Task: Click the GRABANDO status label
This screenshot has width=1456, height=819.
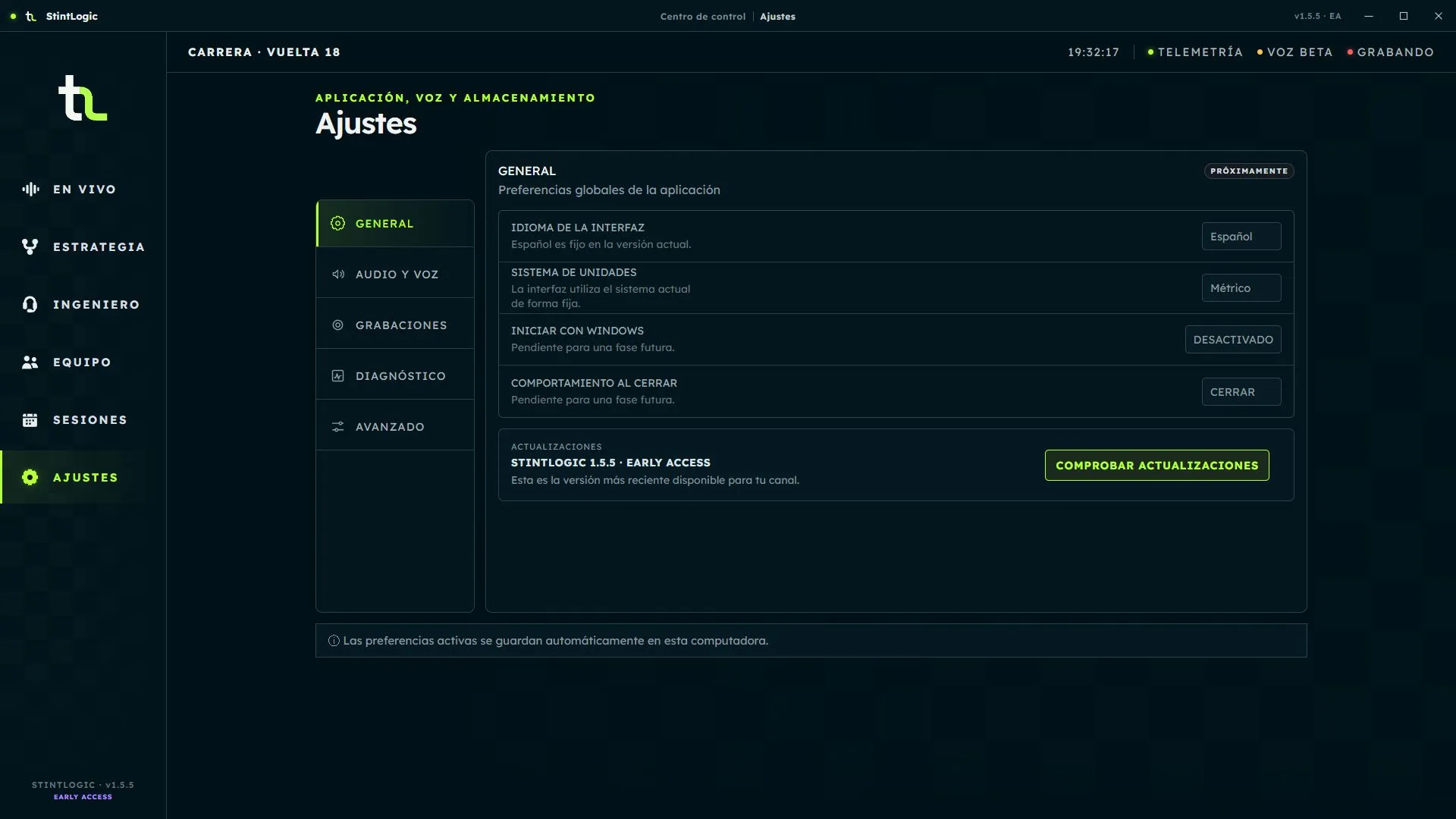Action: coord(1395,52)
